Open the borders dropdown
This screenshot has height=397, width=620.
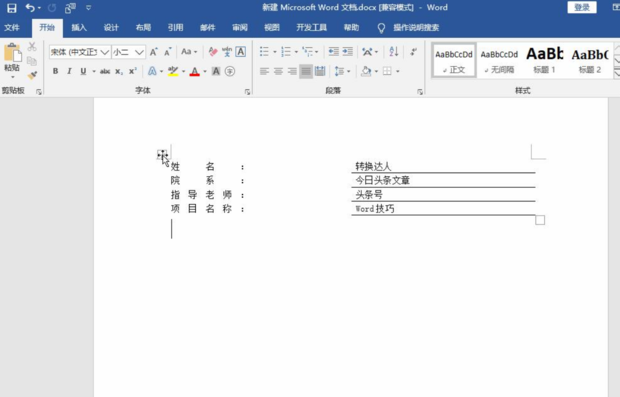[397, 71]
